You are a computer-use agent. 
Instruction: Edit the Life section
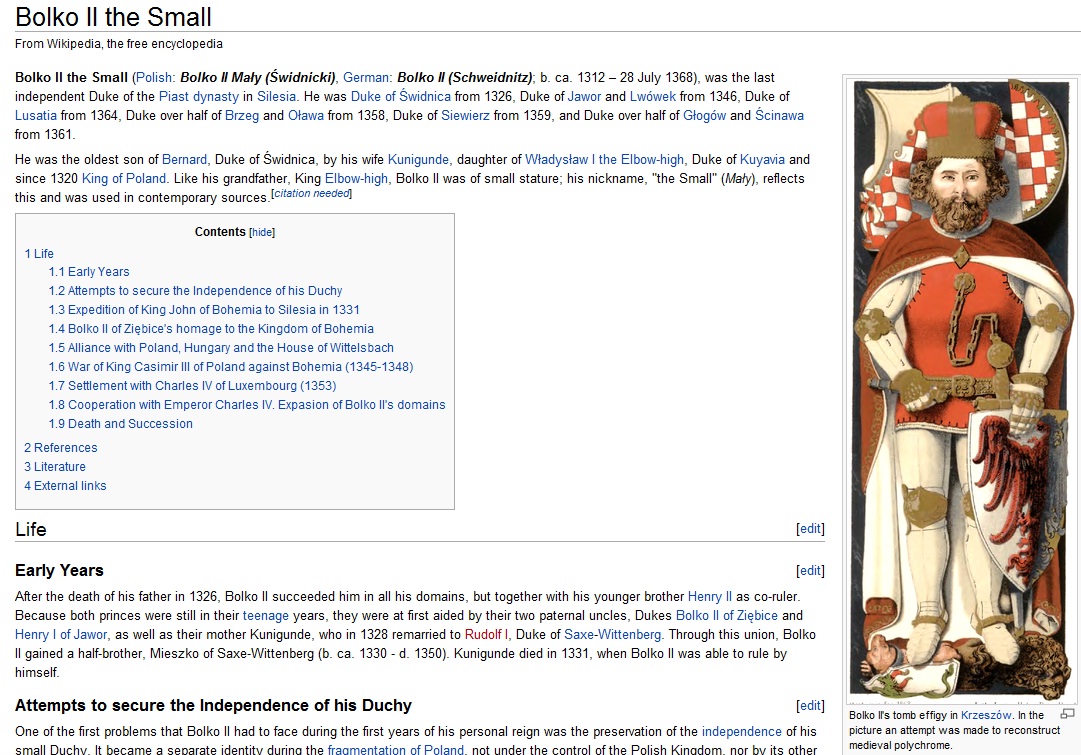coord(810,529)
